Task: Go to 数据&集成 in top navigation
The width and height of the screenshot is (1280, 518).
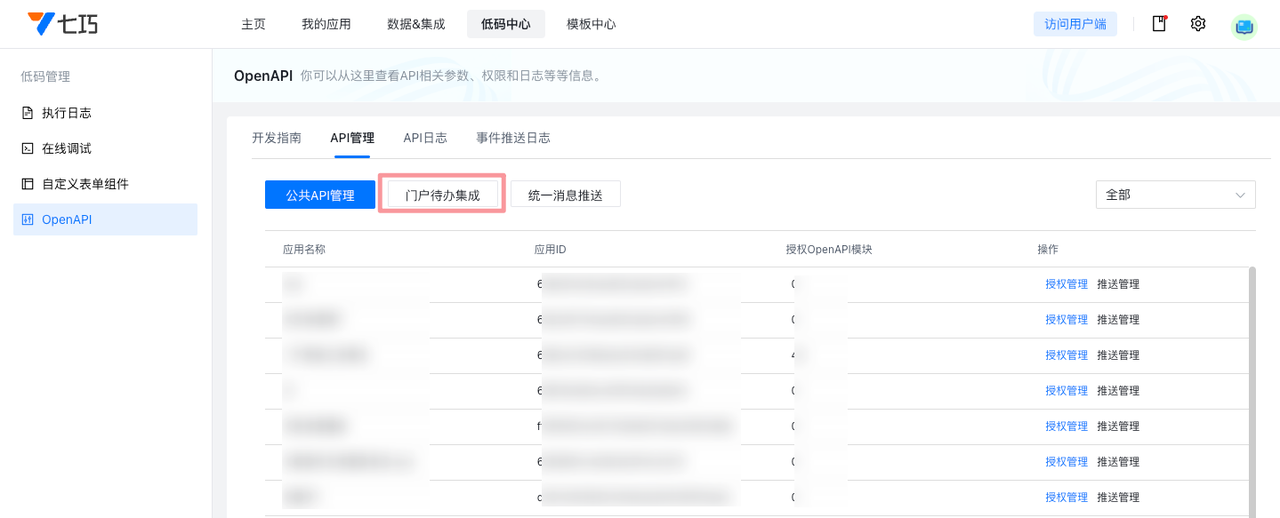Action: [416, 24]
